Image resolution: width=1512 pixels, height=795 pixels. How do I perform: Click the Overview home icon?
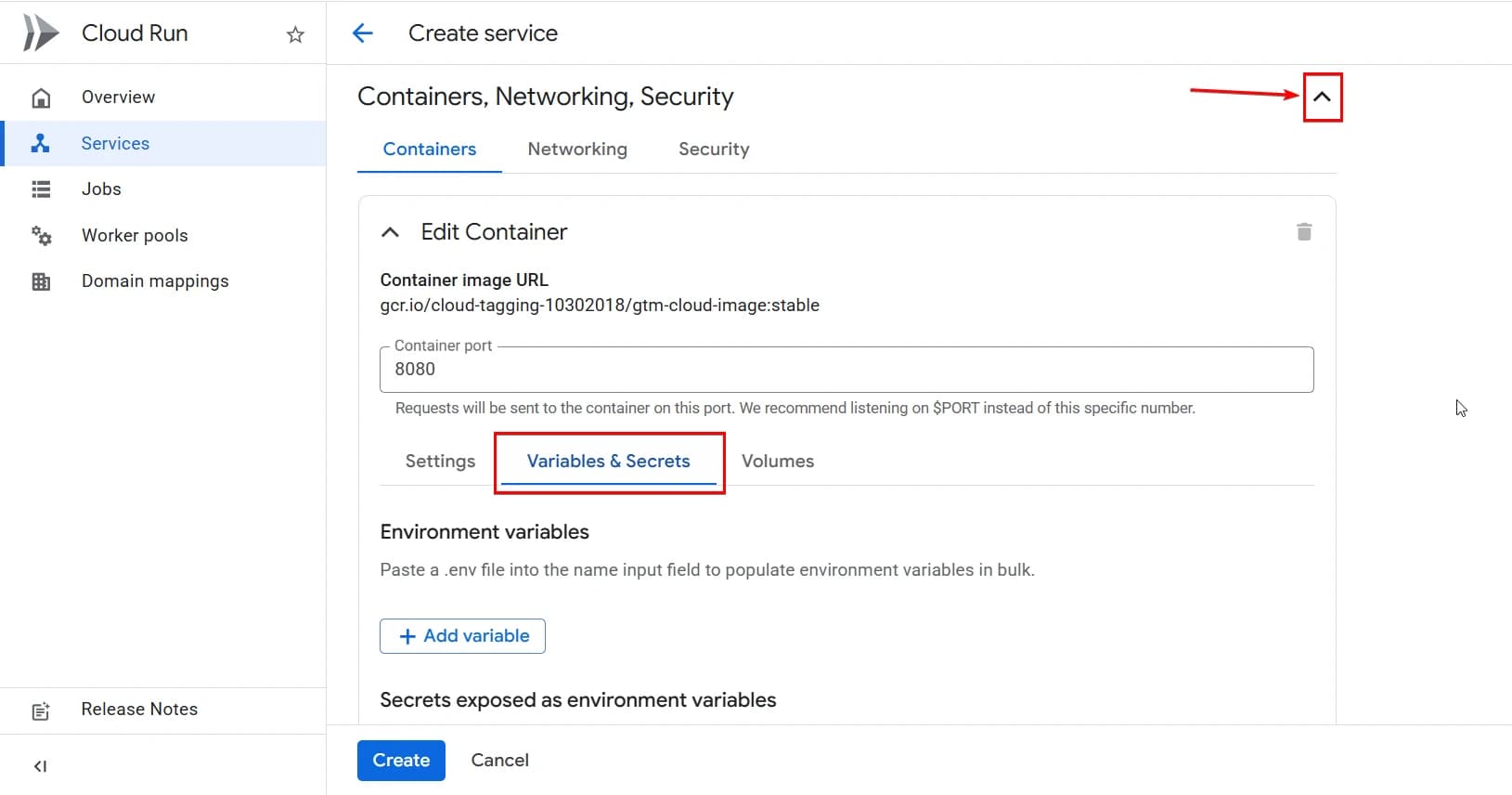(41, 98)
